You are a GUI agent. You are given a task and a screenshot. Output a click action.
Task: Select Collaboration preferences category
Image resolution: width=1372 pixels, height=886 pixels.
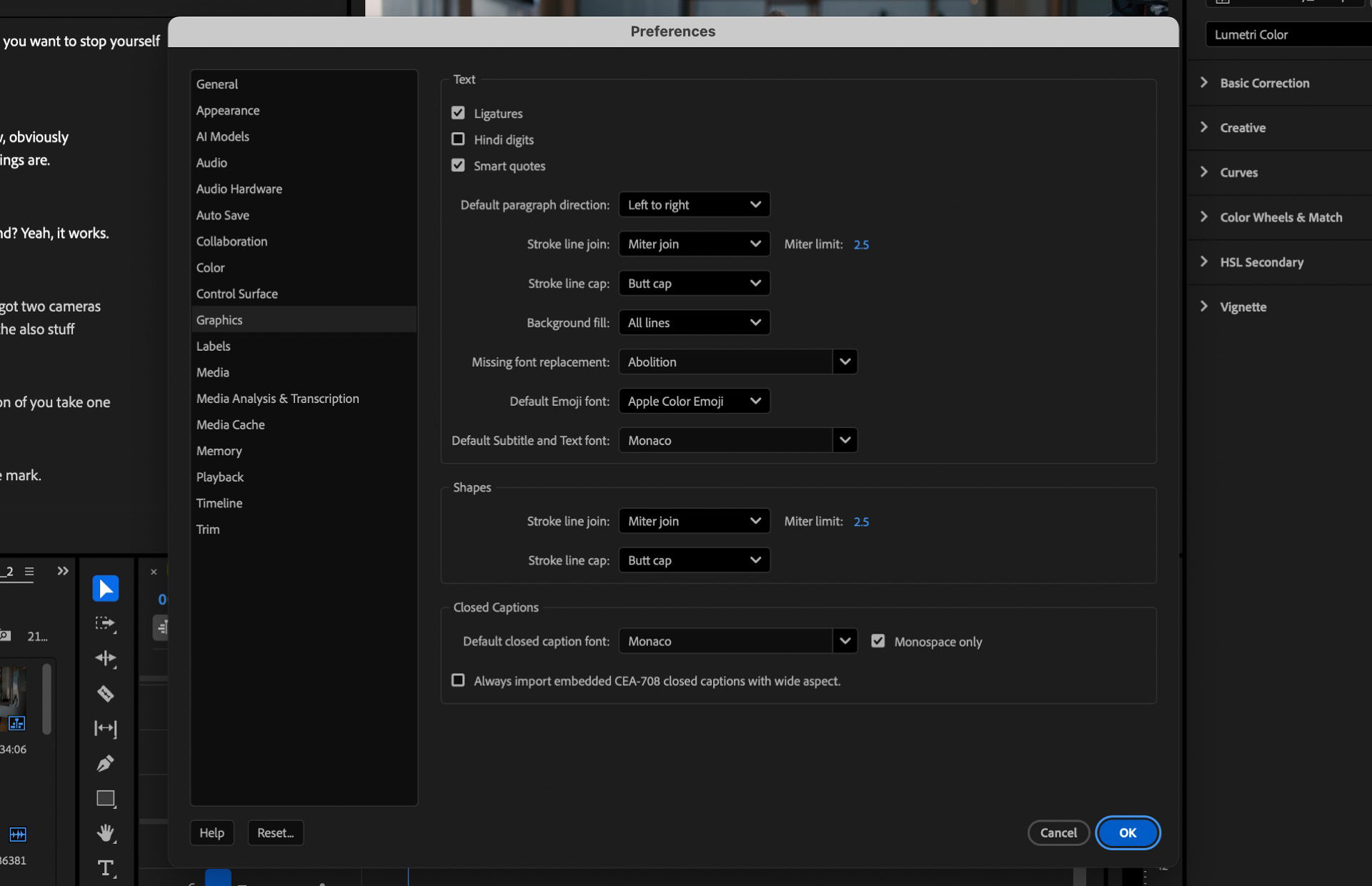click(304, 242)
